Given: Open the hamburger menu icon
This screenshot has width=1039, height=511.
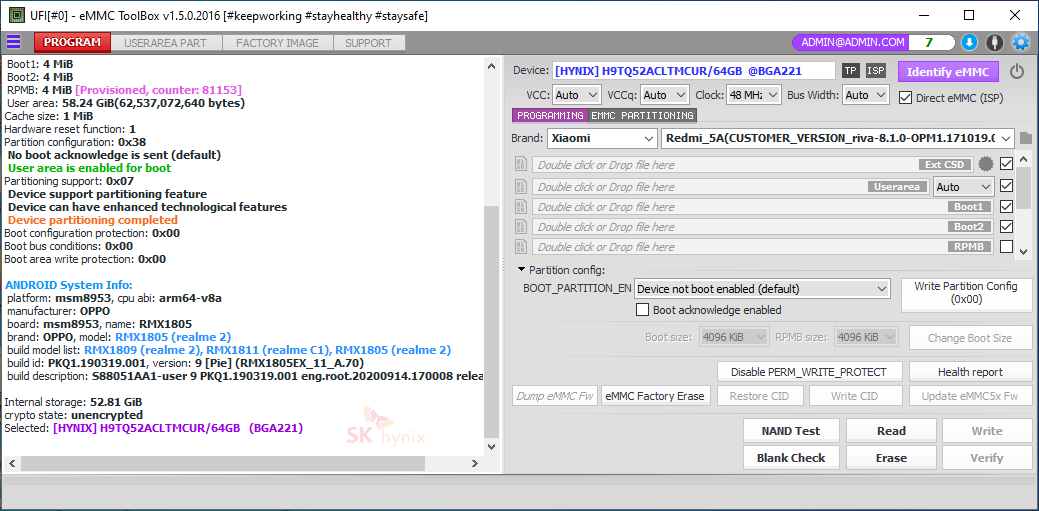Looking at the screenshot, I should (13, 42).
